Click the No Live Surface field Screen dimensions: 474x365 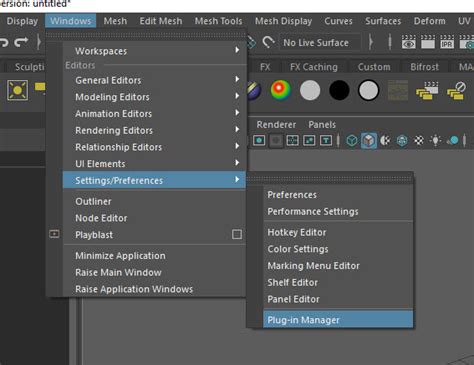(320, 43)
